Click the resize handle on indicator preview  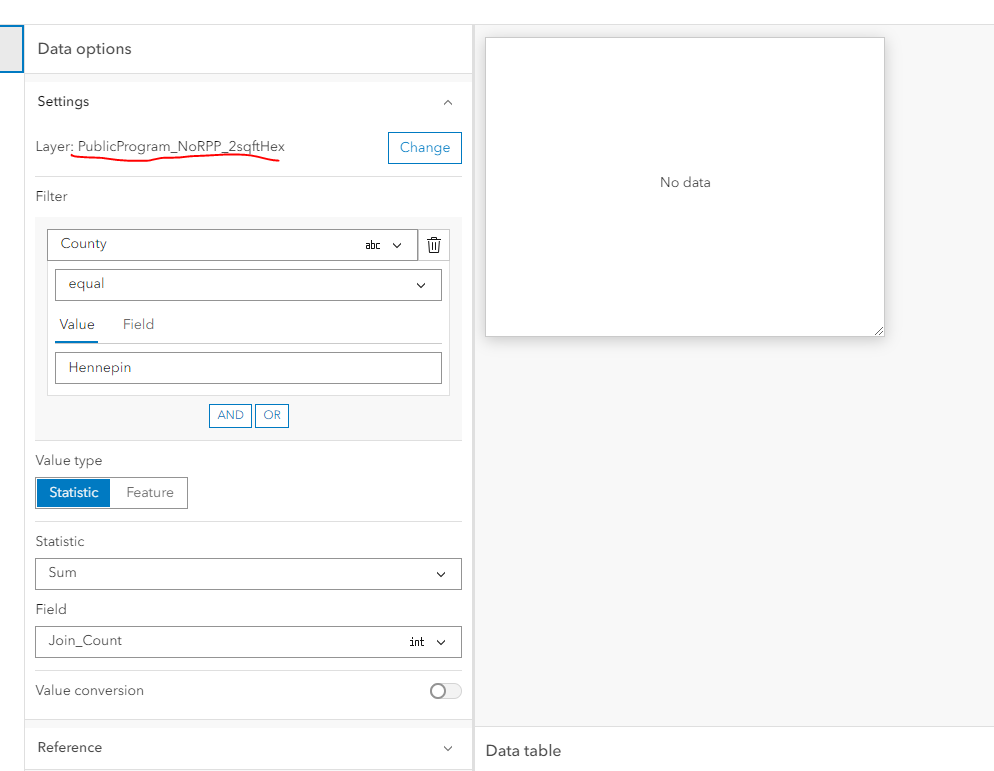(879, 331)
